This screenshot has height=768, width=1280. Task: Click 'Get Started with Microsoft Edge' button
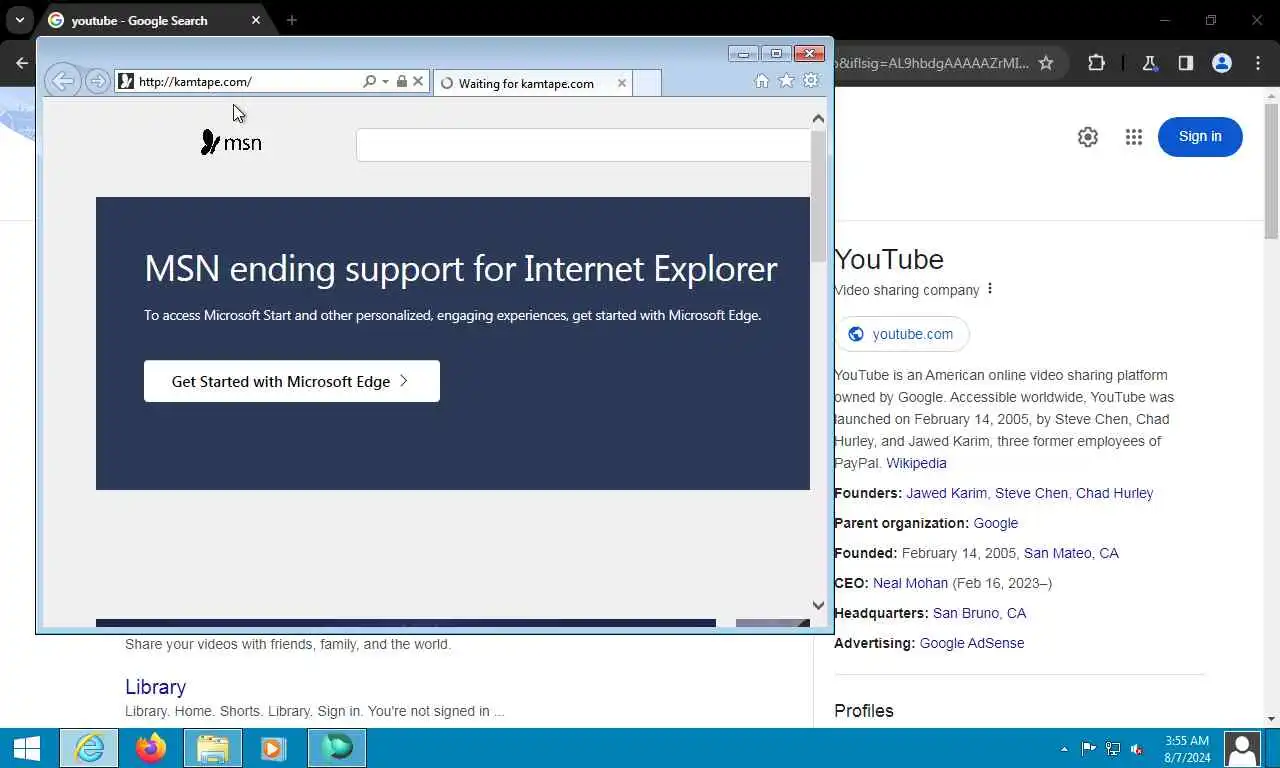click(292, 381)
